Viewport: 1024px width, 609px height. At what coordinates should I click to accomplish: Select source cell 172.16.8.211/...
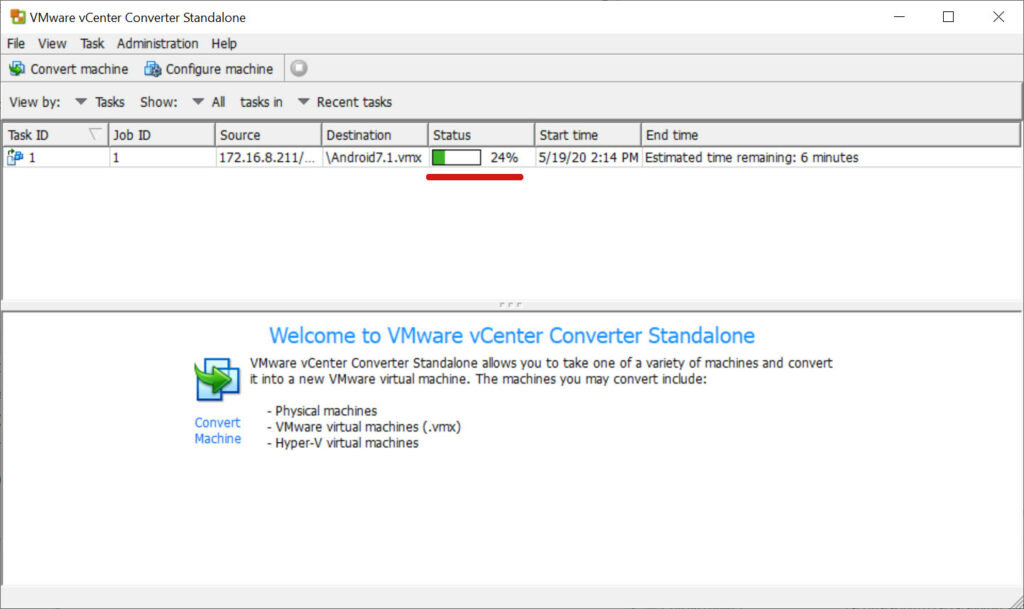267,157
